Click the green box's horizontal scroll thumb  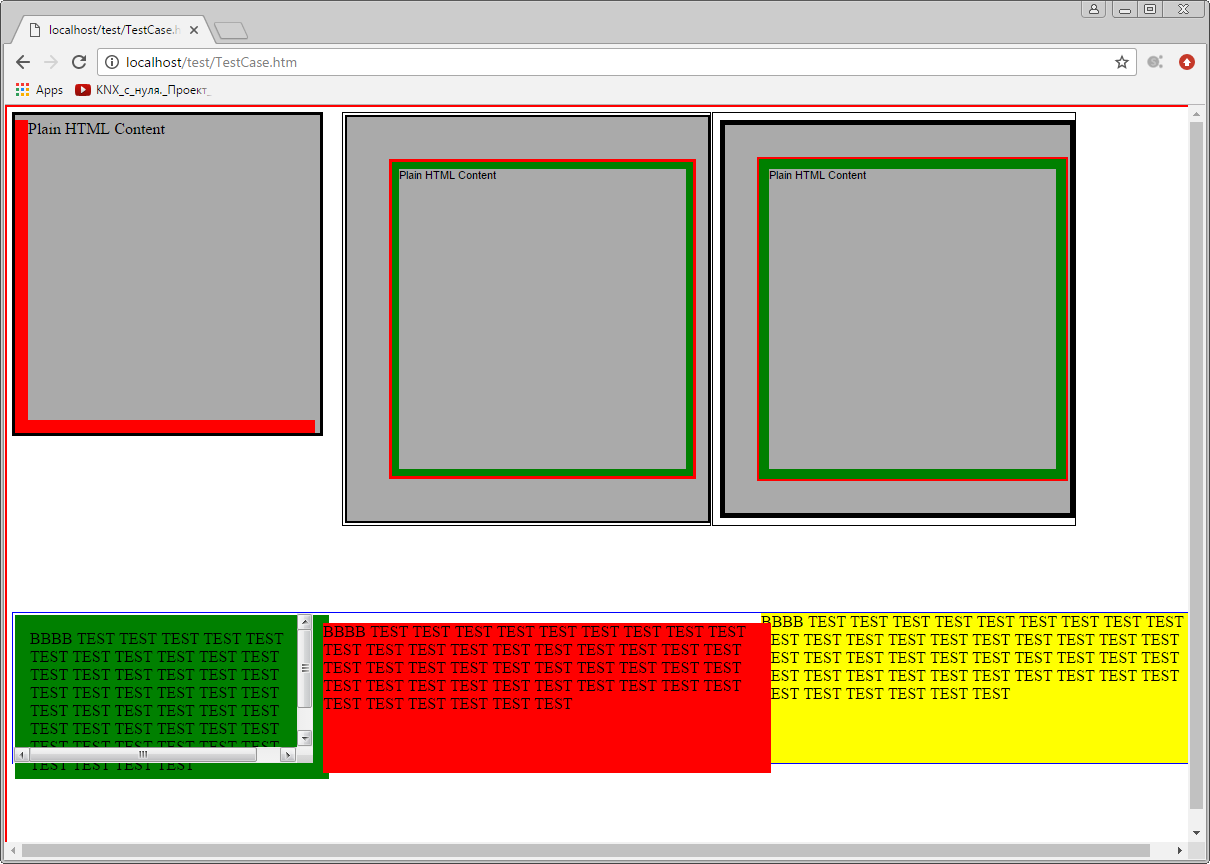pos(142,755)
